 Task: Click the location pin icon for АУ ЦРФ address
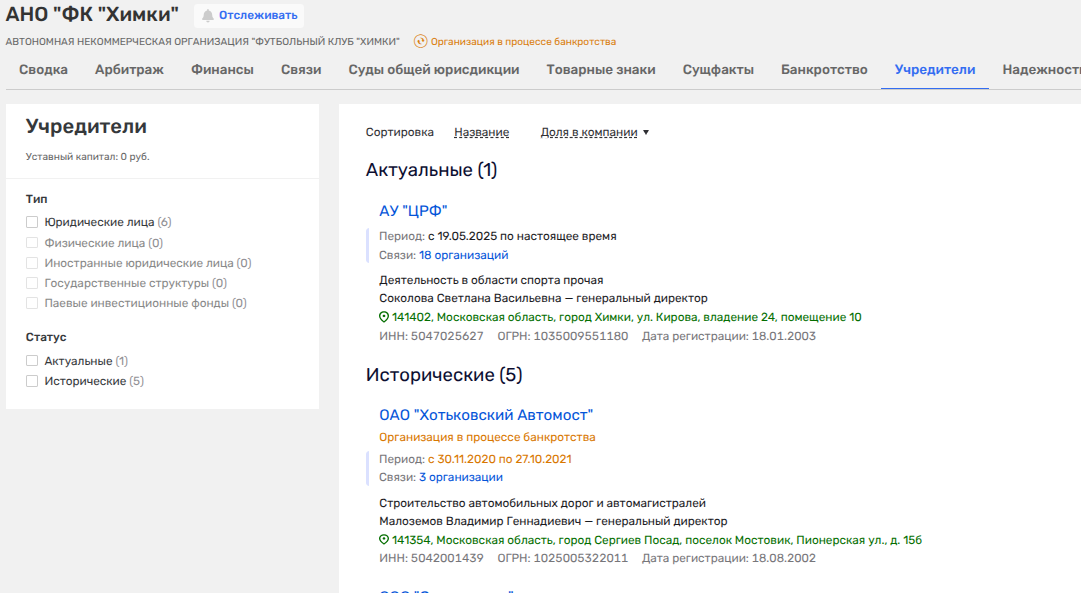point(384,317)
